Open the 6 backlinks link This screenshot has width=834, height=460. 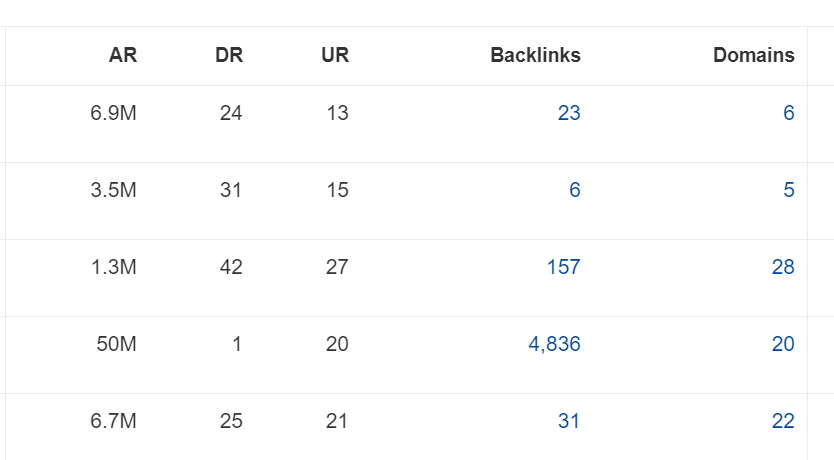point(575,190)
